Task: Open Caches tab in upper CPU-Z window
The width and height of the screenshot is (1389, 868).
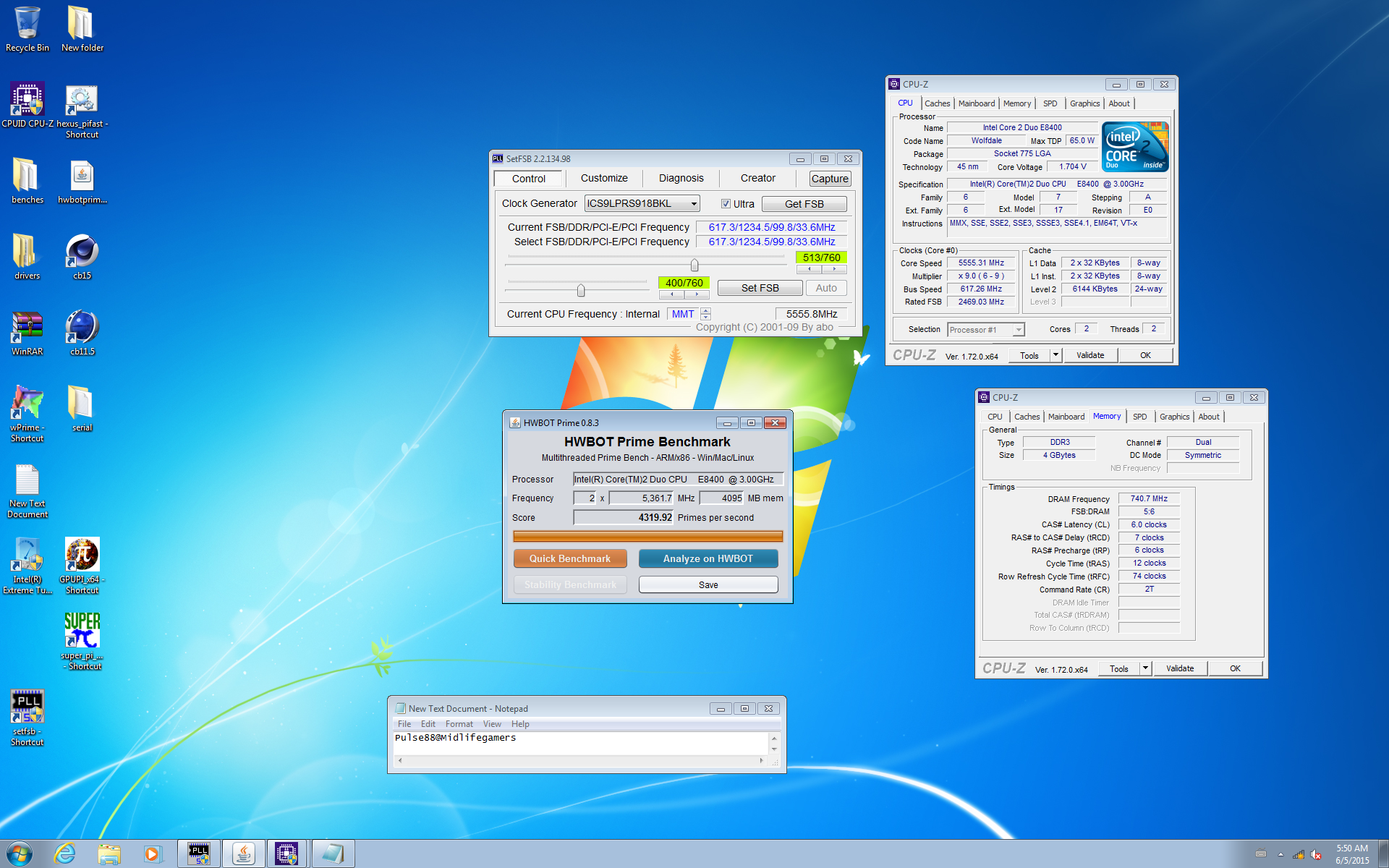Action: click(x=937, y=103)
